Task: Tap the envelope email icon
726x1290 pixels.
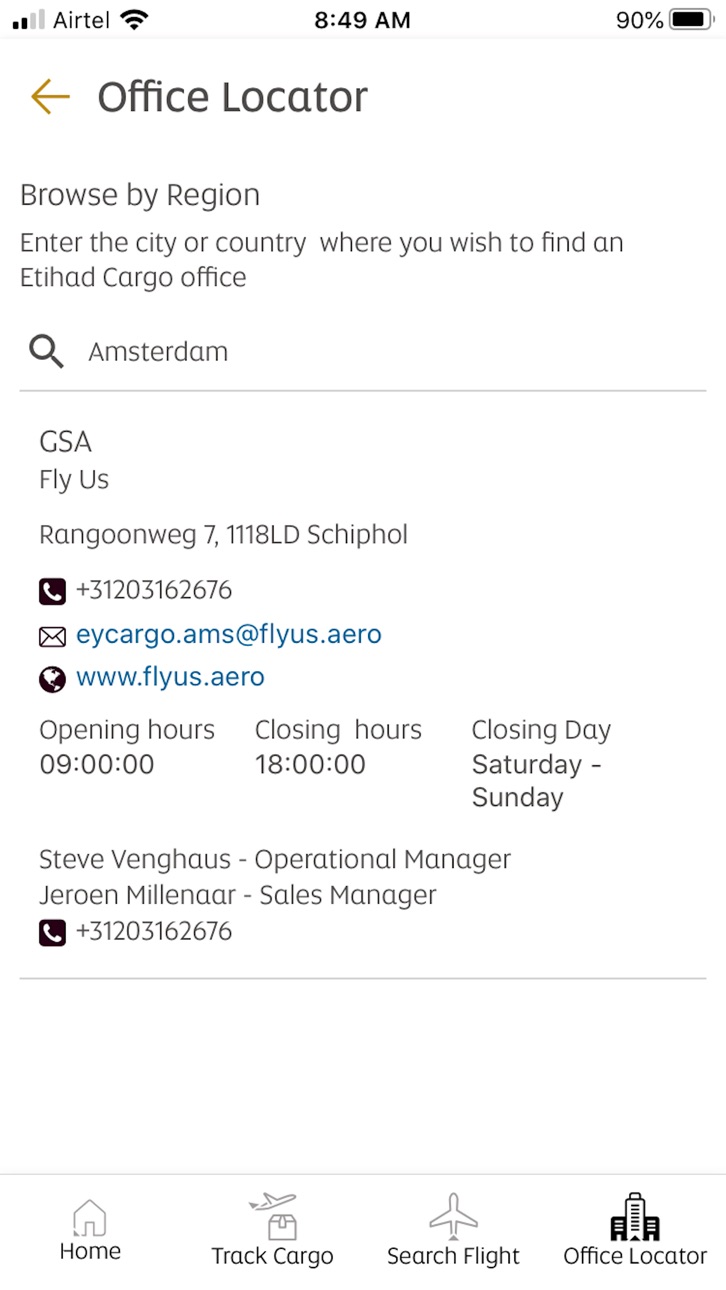Action: (x=52, y=636)
